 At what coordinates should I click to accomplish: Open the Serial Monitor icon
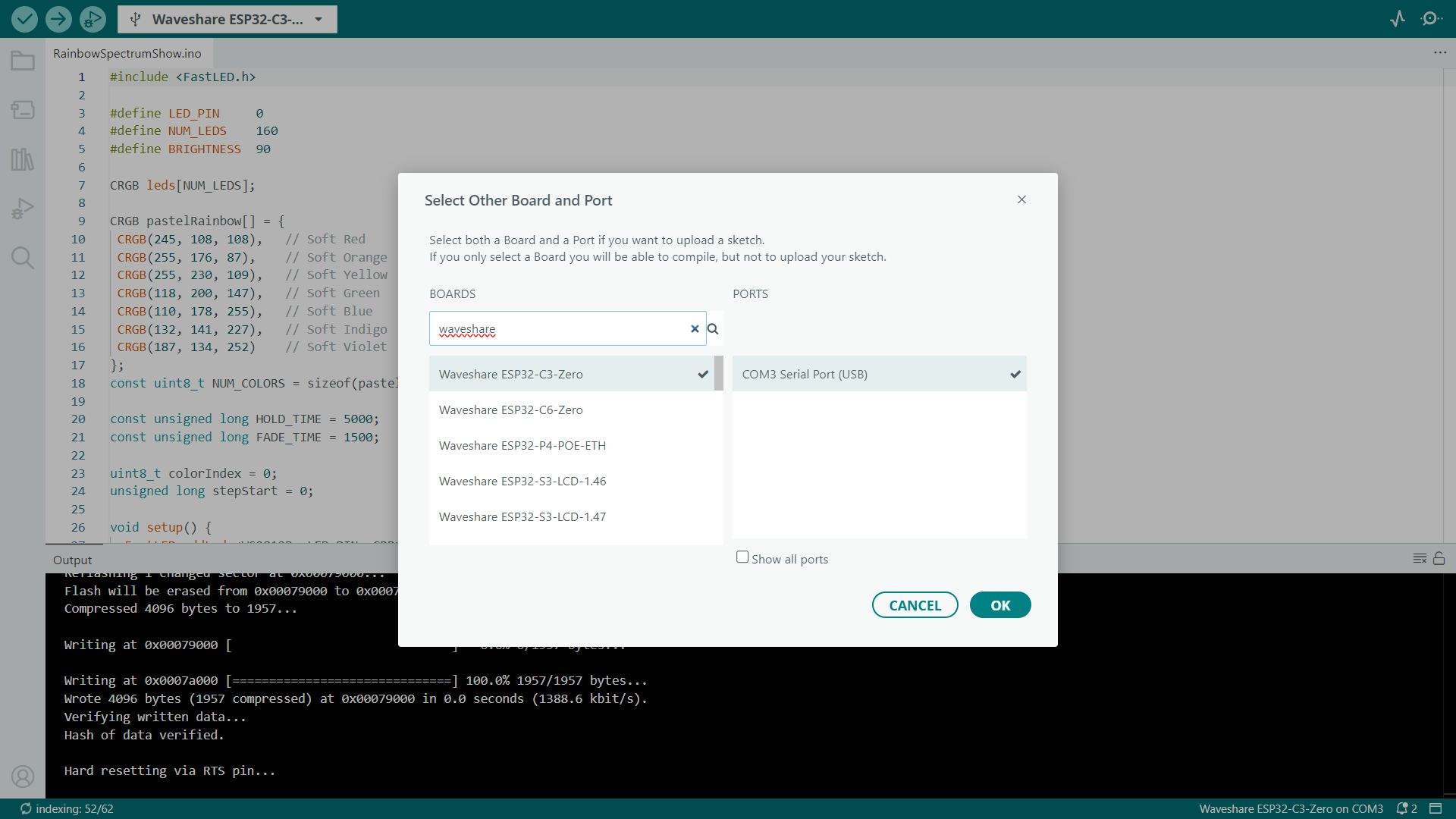click(x=1431, y=19)
